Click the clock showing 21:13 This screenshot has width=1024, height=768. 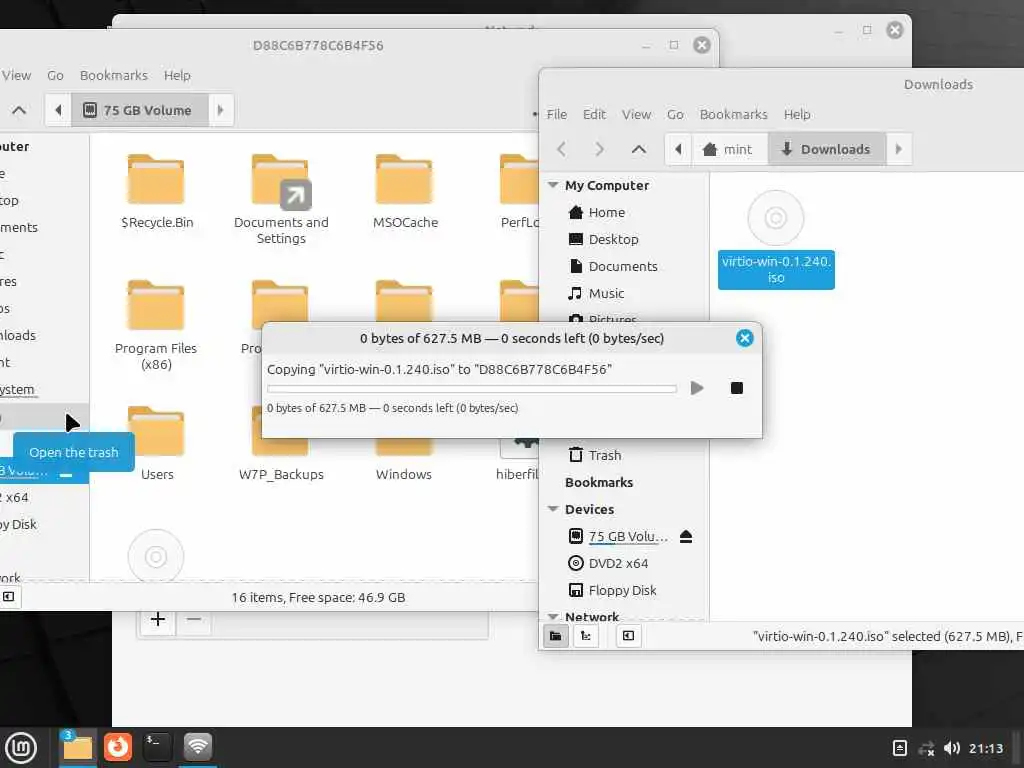(985, 748)
